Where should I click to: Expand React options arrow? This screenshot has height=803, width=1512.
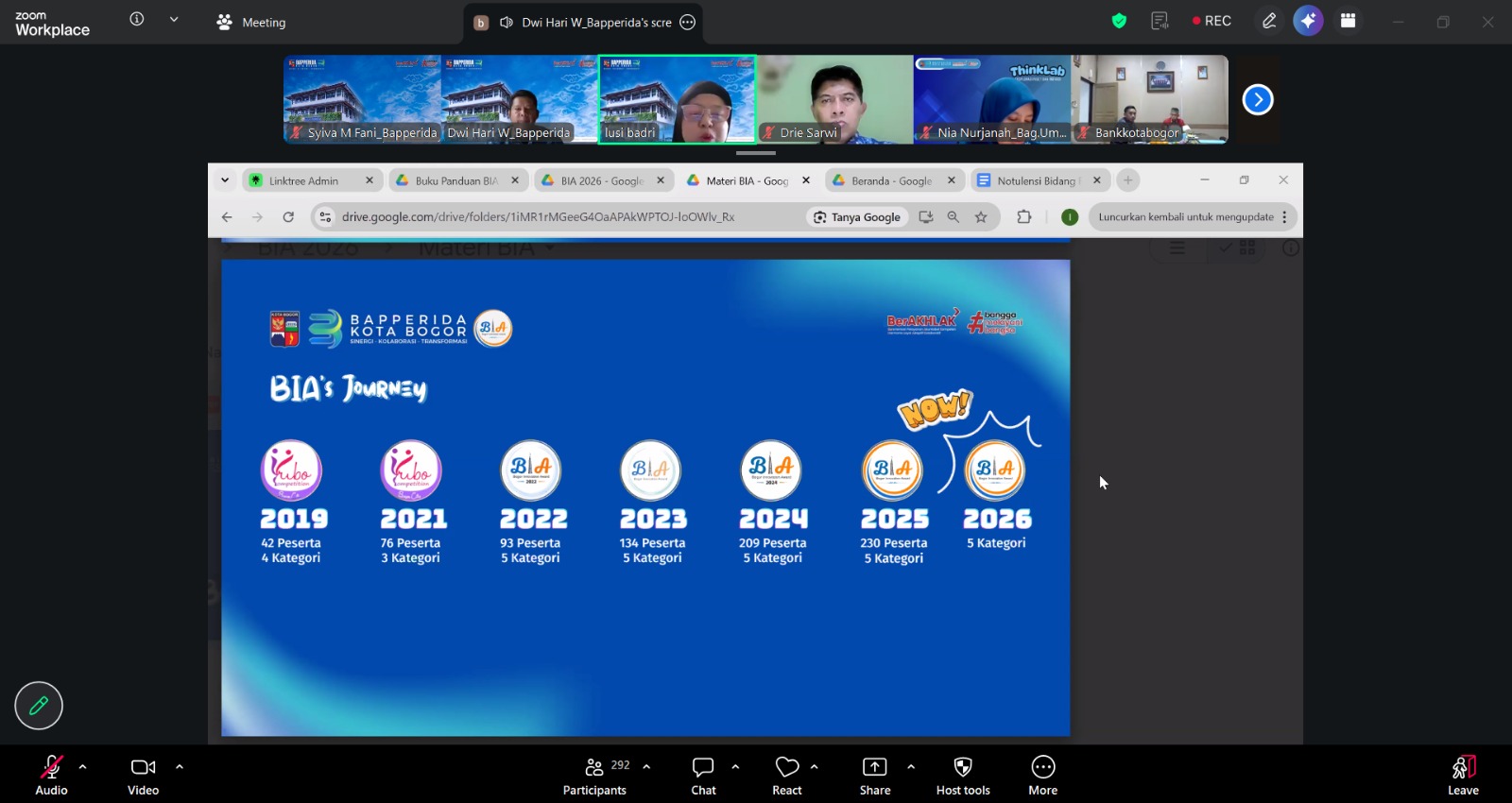(x=815, y=766)
